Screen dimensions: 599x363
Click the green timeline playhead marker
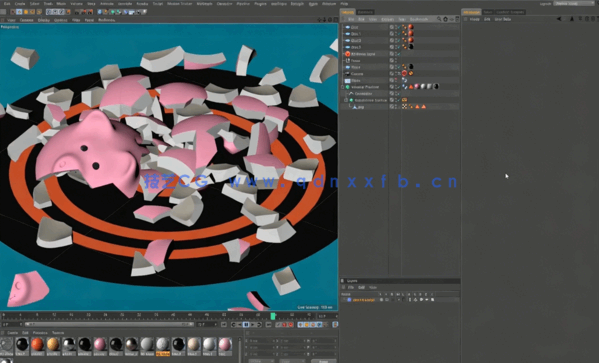tap(273, 316)
